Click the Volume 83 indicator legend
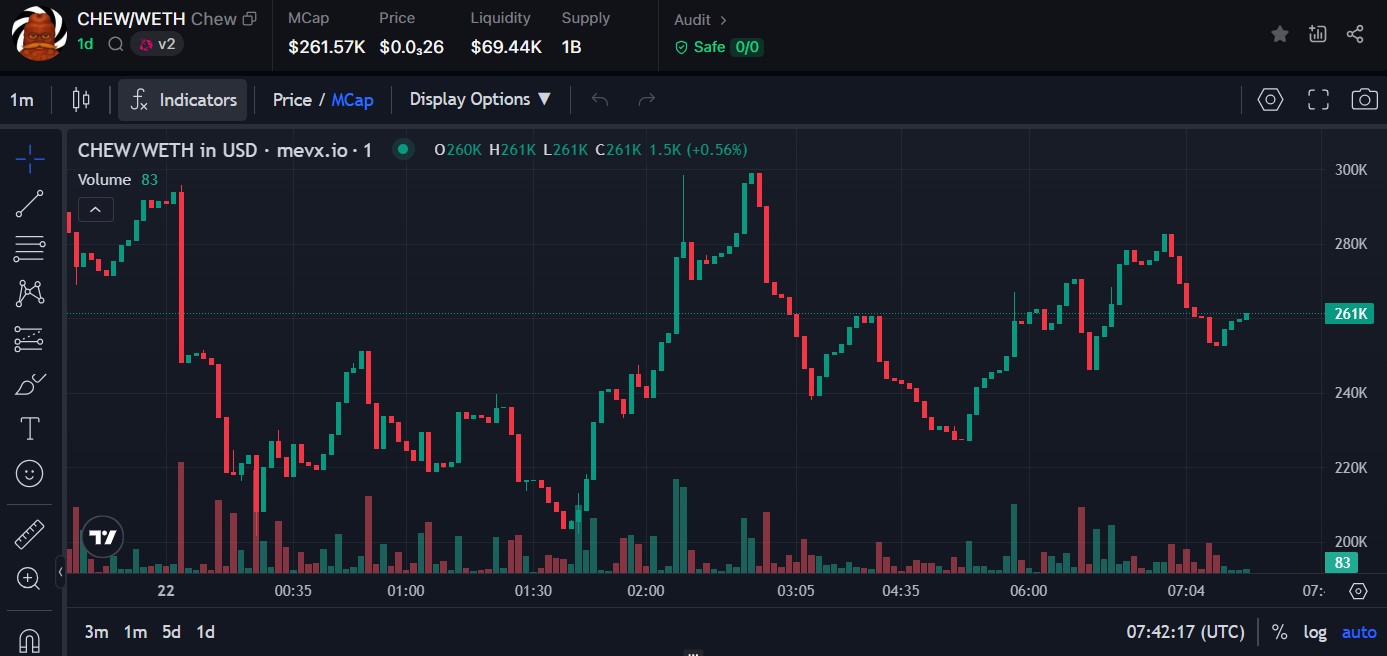The height and width of the screenshot is (656, 1387). coord(118,180)
